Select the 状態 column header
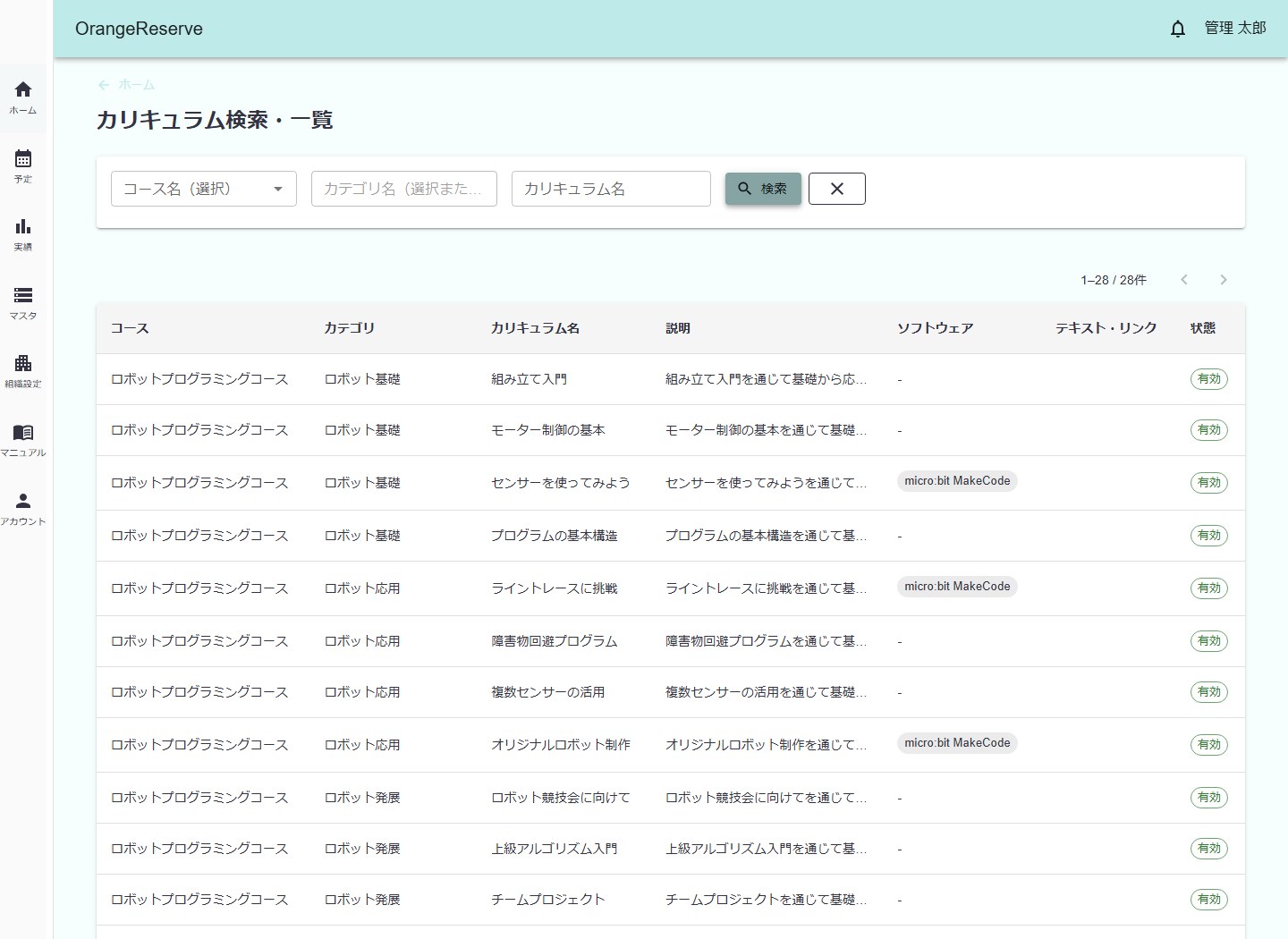1288x939 pixels. click(1203, 328)
